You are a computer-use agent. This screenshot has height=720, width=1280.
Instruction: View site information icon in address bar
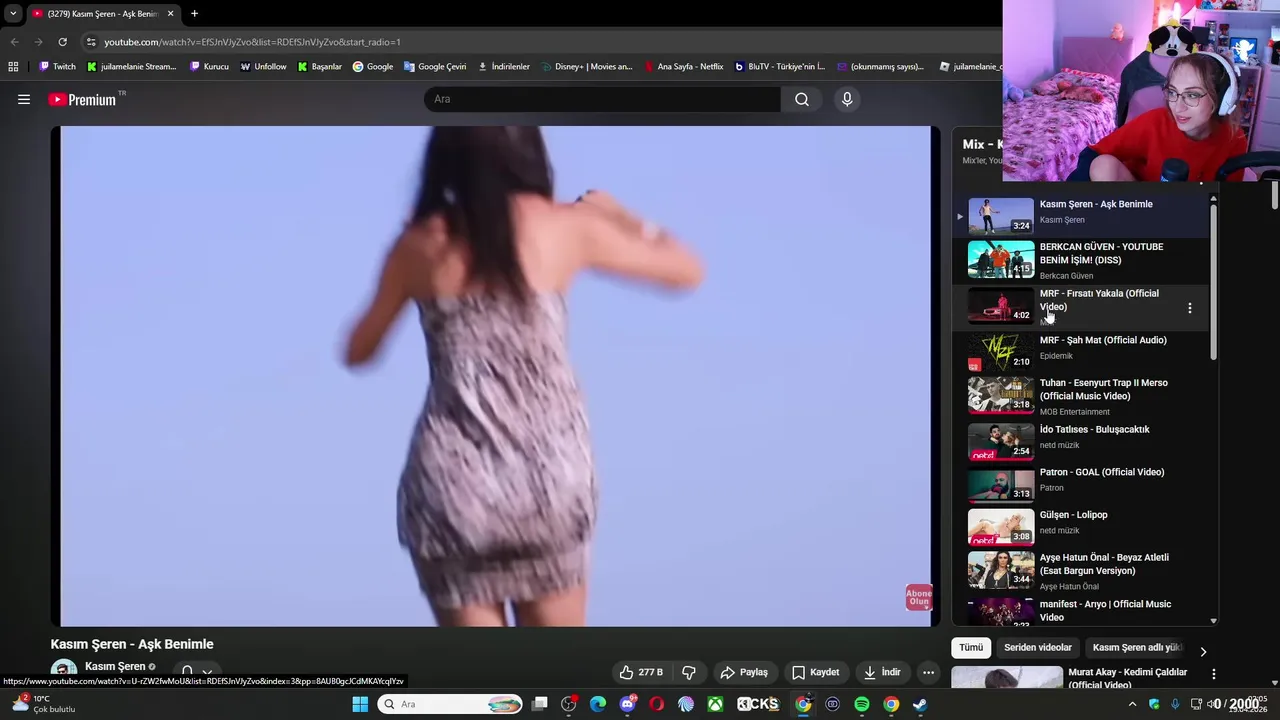click(x=91, y=42)
